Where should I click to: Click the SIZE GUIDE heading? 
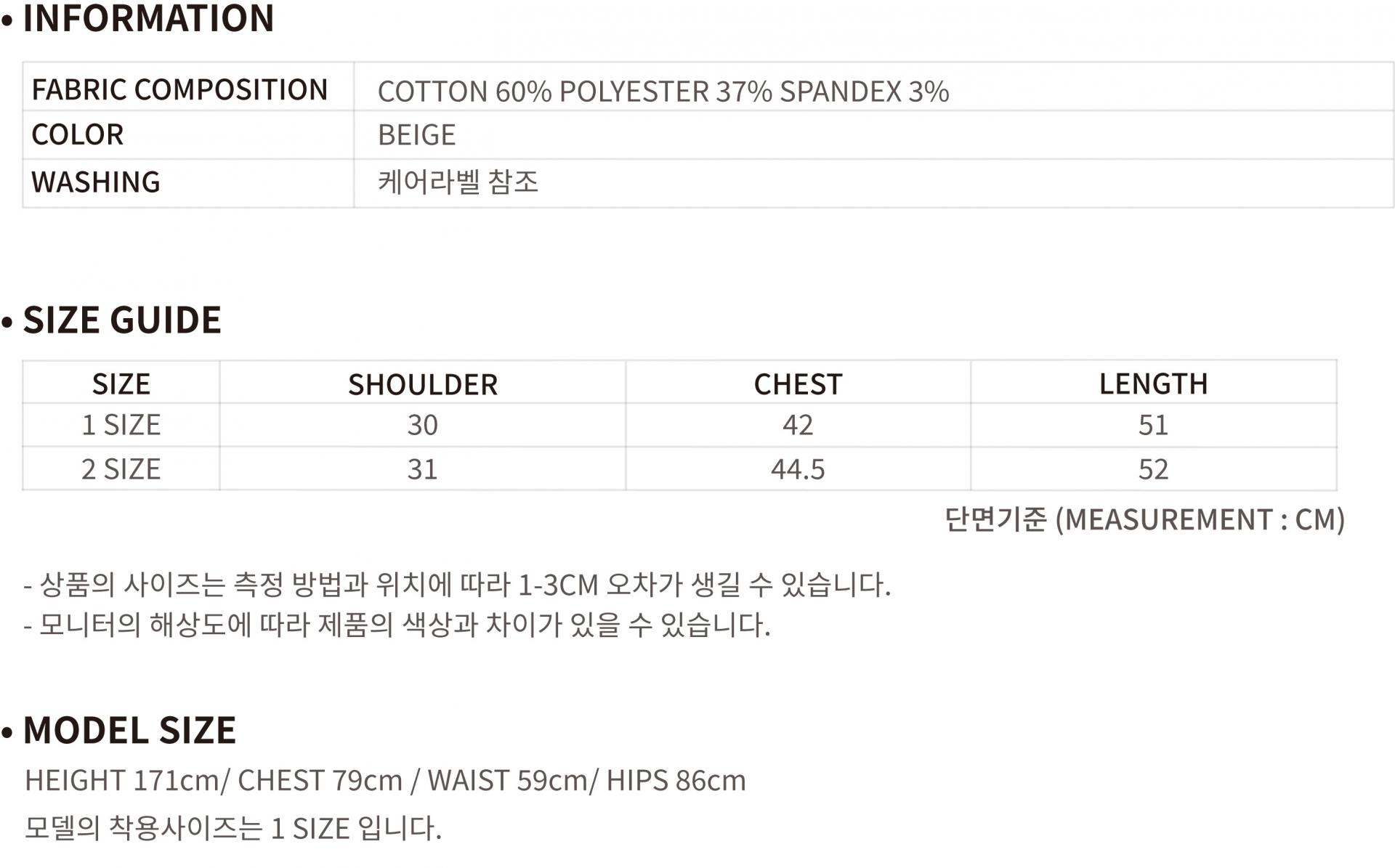tap(122, 320)
